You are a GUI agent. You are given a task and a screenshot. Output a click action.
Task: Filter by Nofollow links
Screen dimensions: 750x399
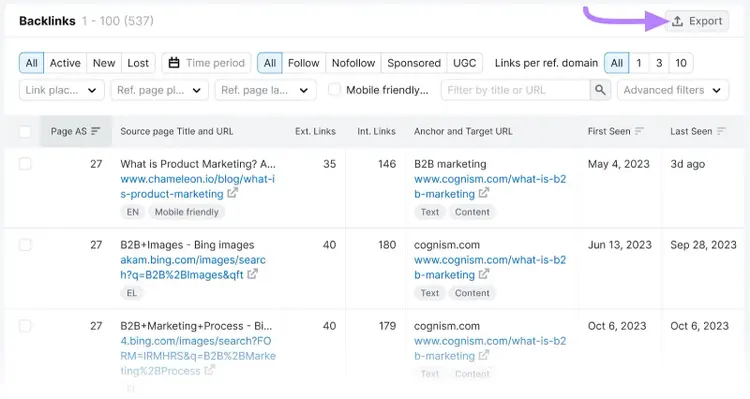(353, 63)
